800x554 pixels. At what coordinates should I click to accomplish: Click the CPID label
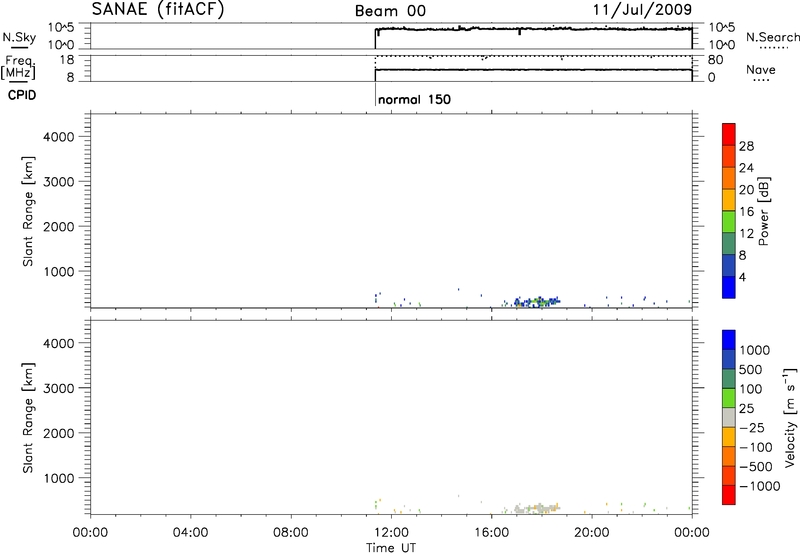click(22, 95)
